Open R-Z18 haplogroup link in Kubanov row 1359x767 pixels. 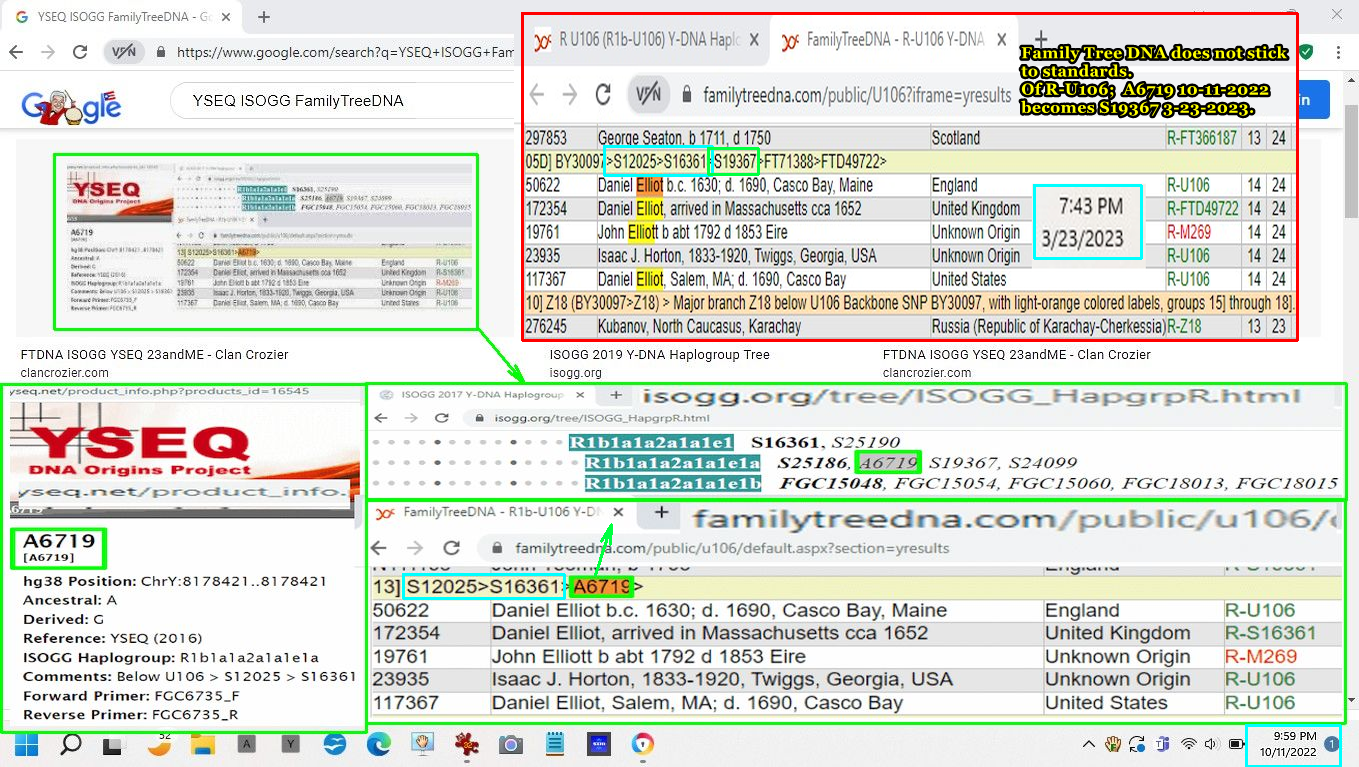(1184, 326)
